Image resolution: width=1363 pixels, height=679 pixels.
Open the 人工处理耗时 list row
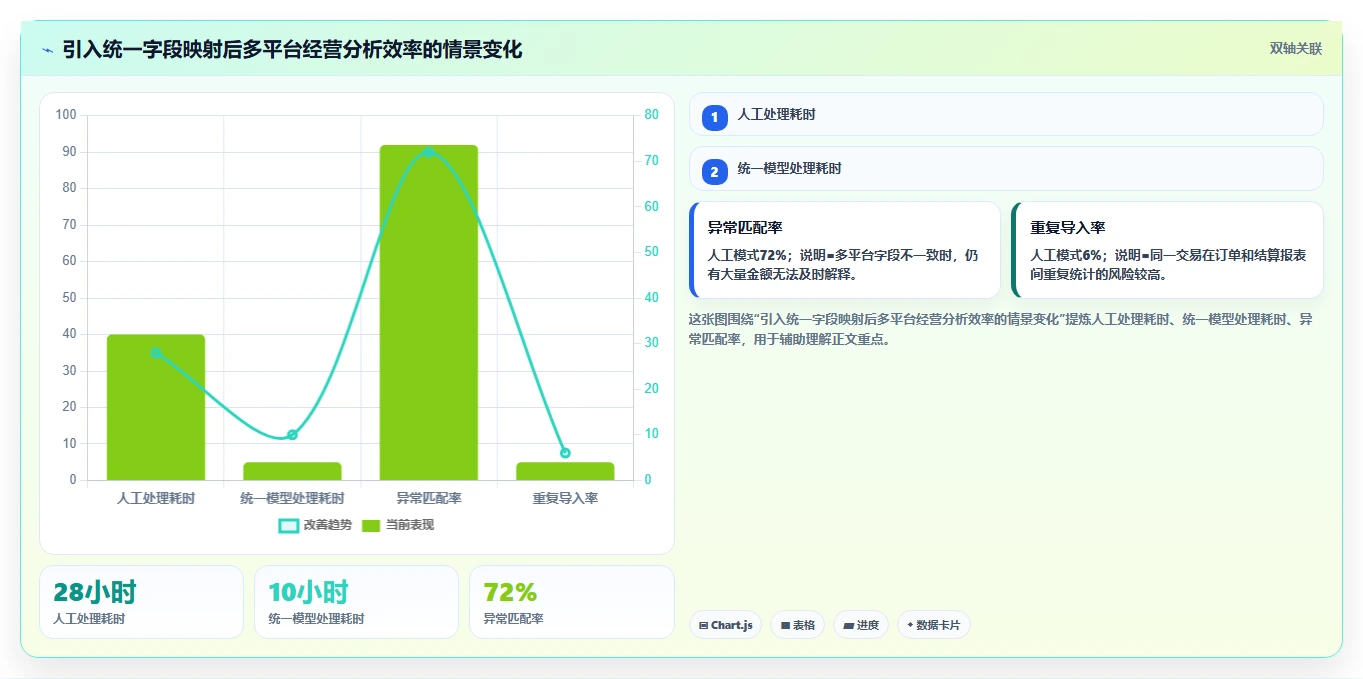[x=1006, y=114]
